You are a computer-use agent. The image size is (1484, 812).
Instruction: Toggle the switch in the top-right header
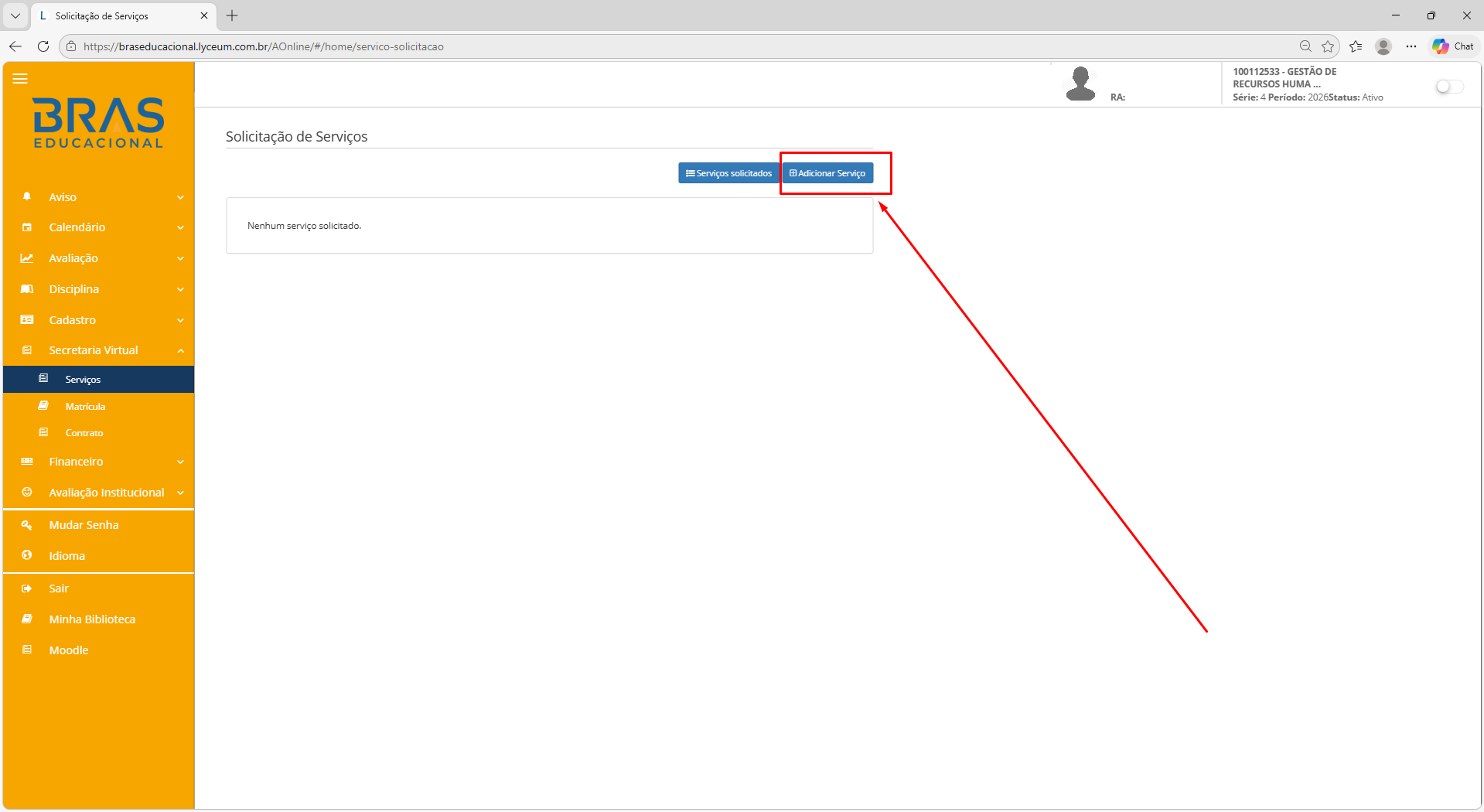1448,87
